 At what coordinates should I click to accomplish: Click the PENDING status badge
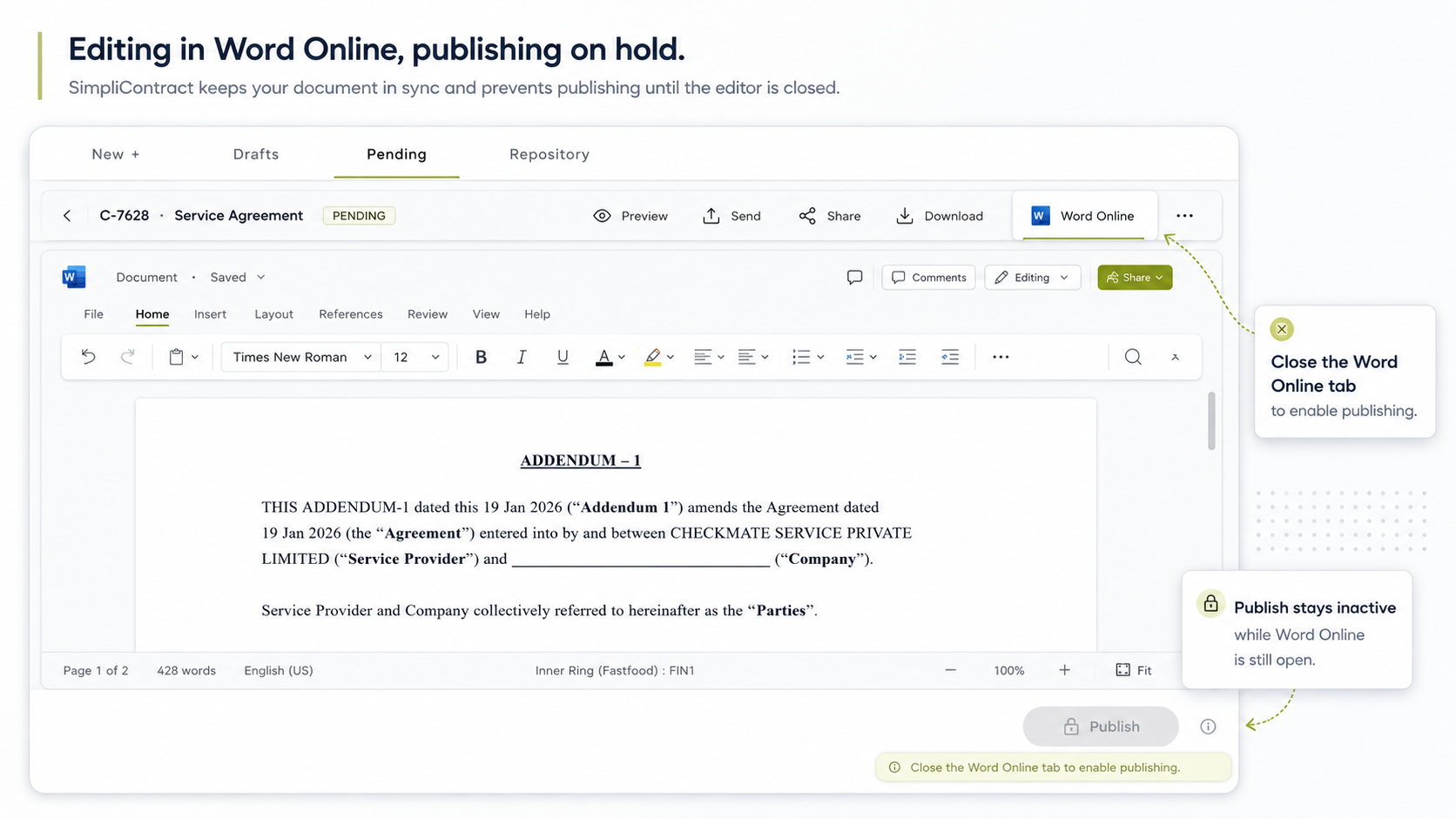coord(359,216)
